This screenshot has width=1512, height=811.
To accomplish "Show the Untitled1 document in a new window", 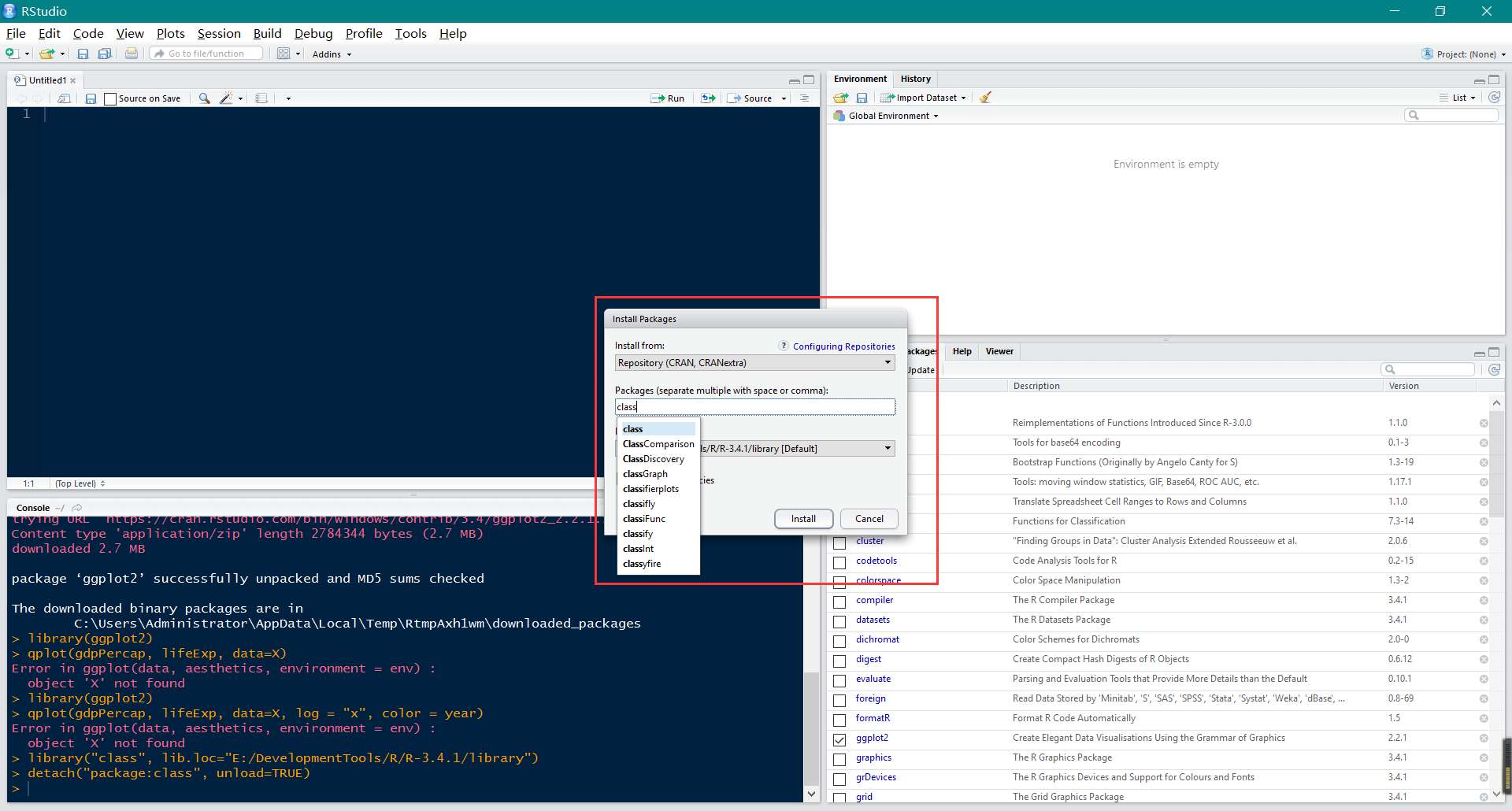I will click(65, 98).
